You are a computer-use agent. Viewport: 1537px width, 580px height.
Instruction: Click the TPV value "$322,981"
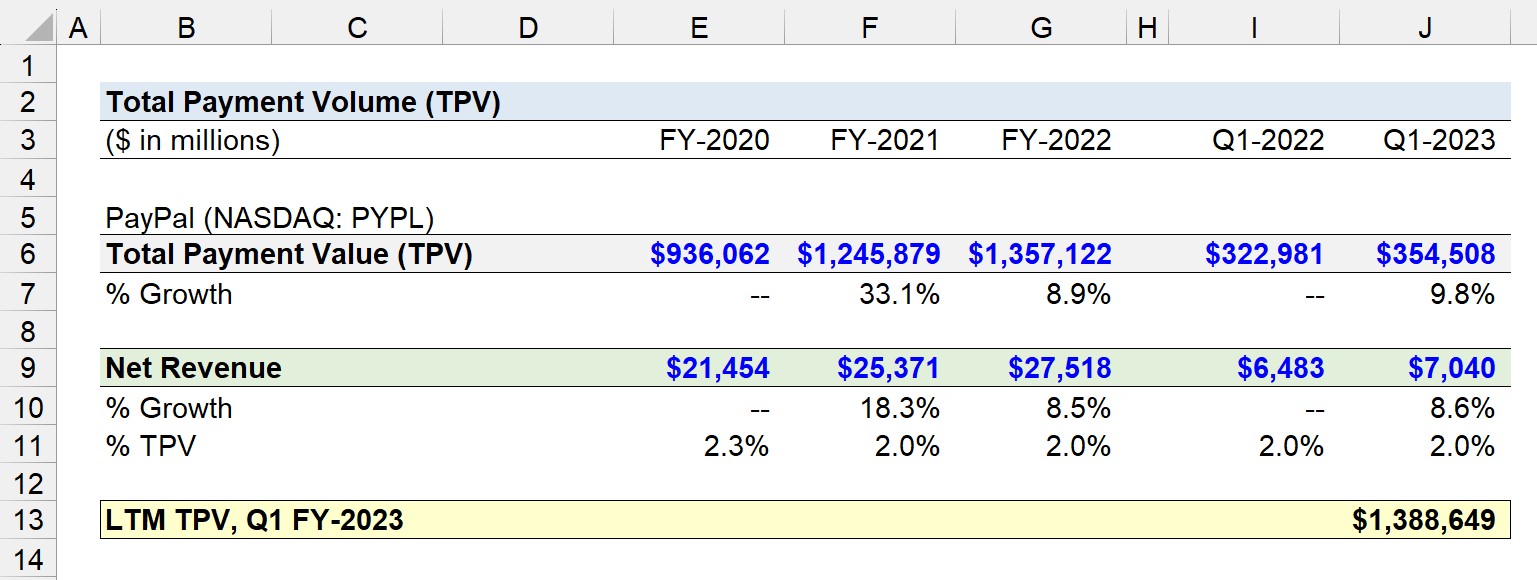point(1264,254)
